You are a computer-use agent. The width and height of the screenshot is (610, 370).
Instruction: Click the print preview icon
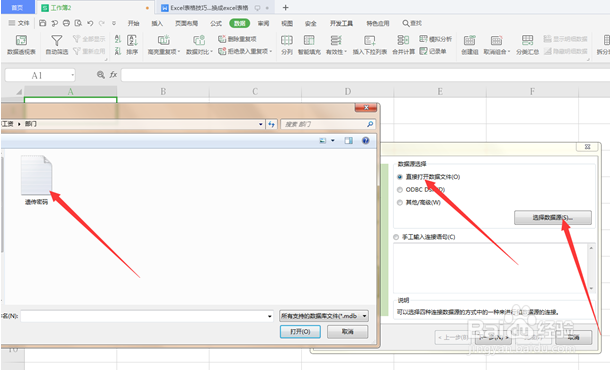[x=78, y=23]
